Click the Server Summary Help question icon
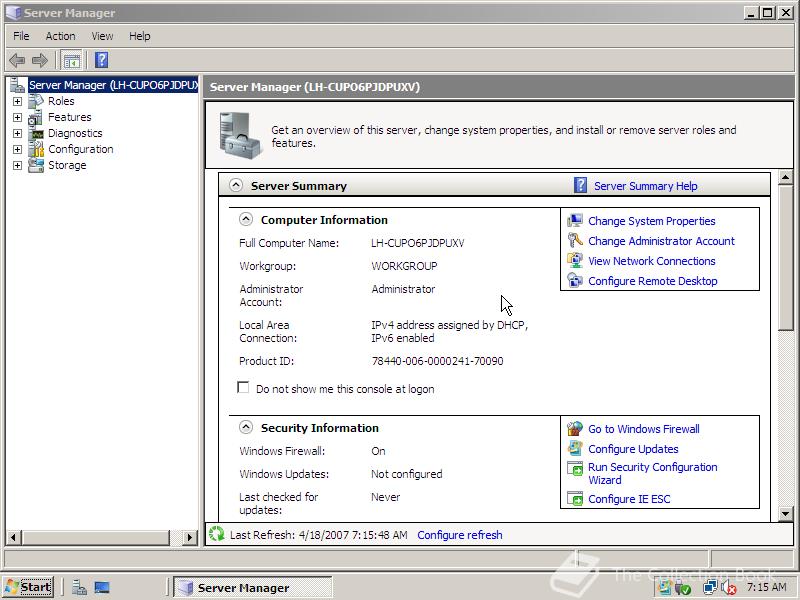 (580, 185)
